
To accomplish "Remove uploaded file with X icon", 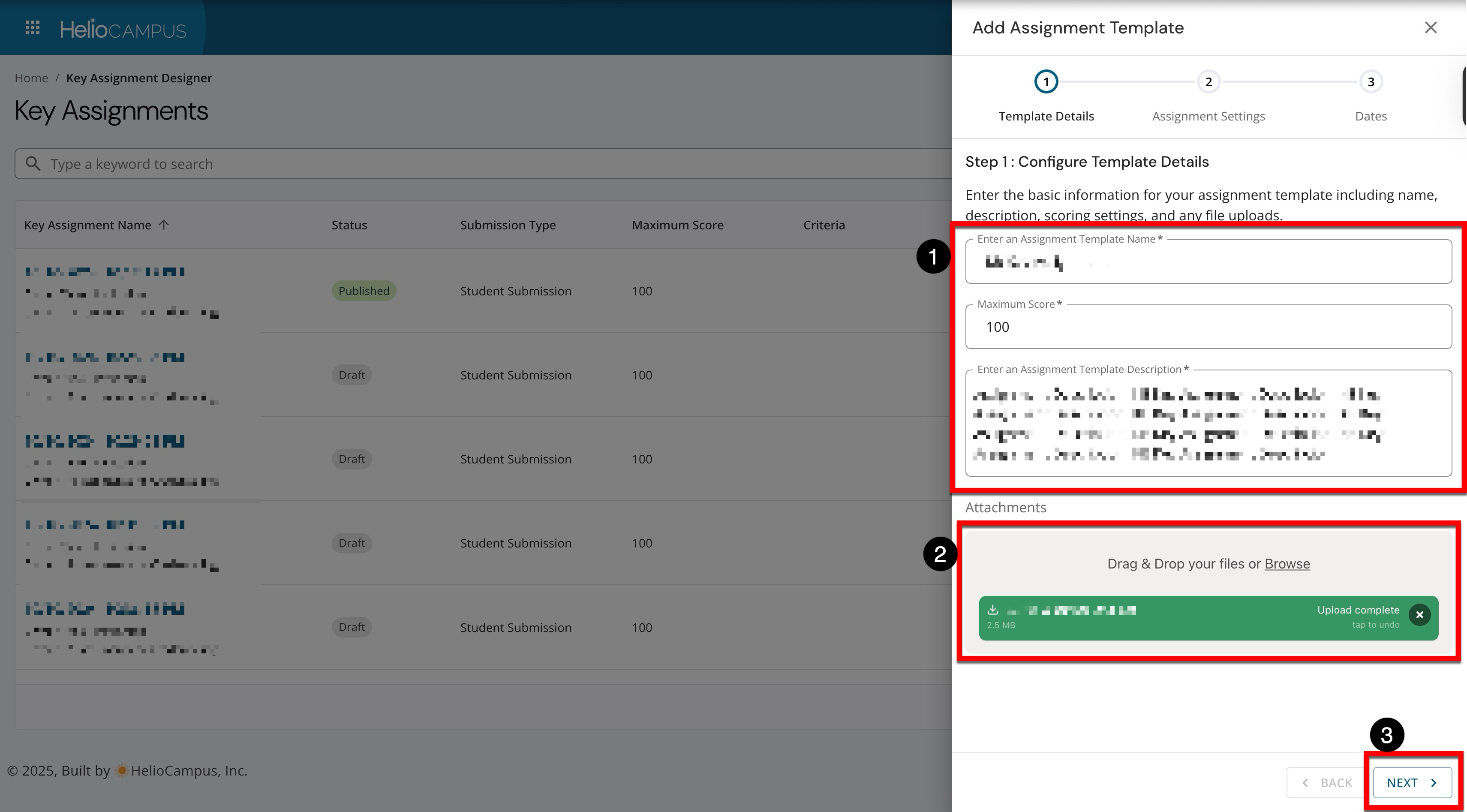I will click(x=1419, y=615).
